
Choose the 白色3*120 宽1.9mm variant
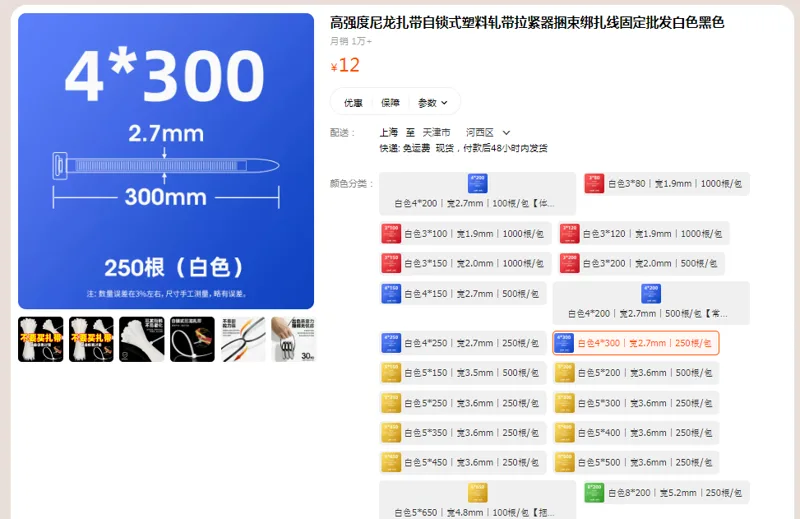click(643, 234)
